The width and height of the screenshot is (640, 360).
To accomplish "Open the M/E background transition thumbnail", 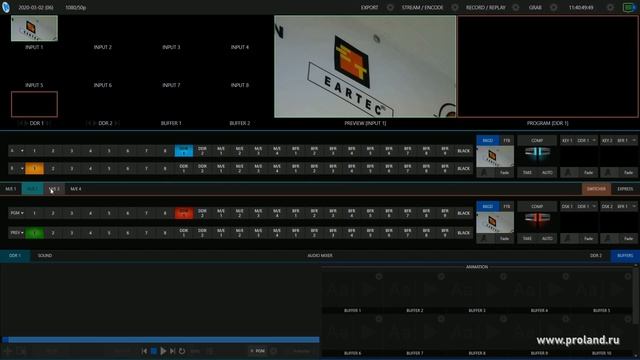I will click(x=495, y=157).
